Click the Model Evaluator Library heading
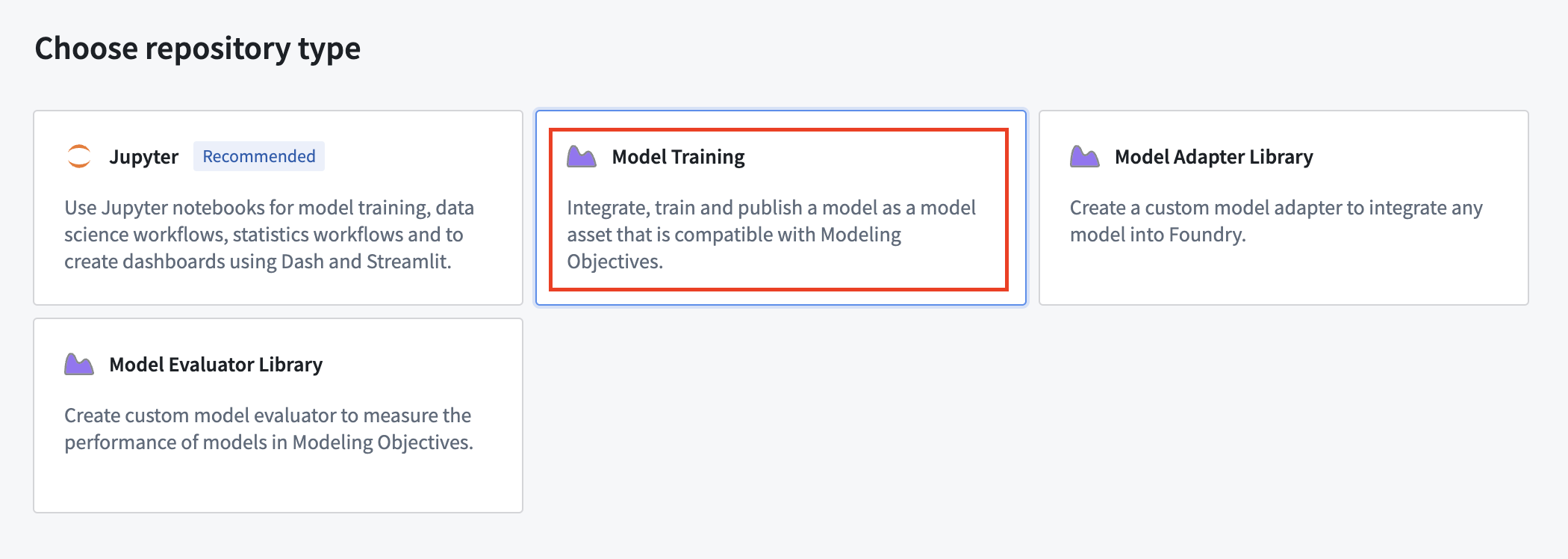This screenshot has height=559, width=1568. (x=216, y=365)
